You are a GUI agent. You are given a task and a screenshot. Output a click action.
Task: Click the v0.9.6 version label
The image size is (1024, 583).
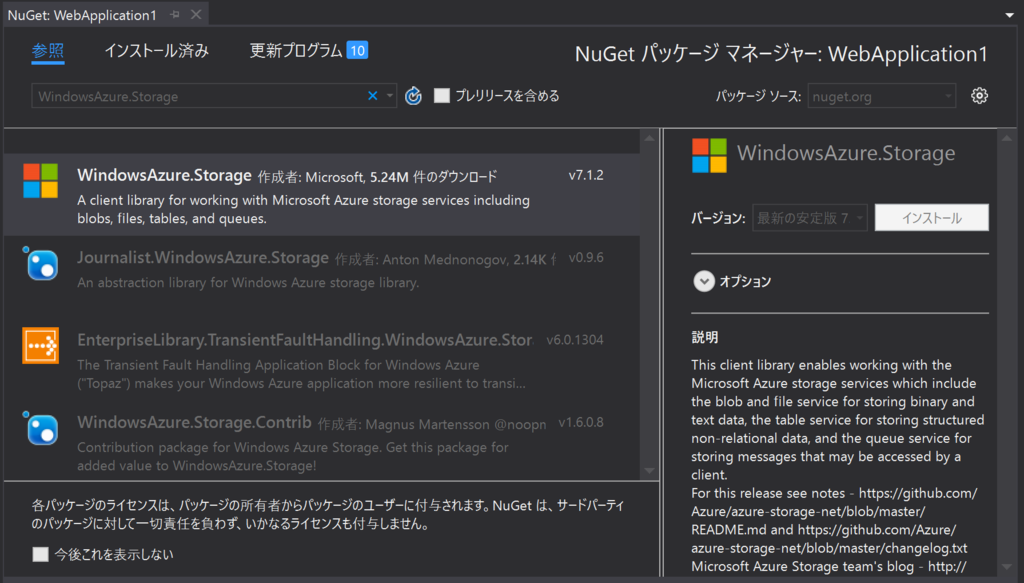(x=586, y=257)
